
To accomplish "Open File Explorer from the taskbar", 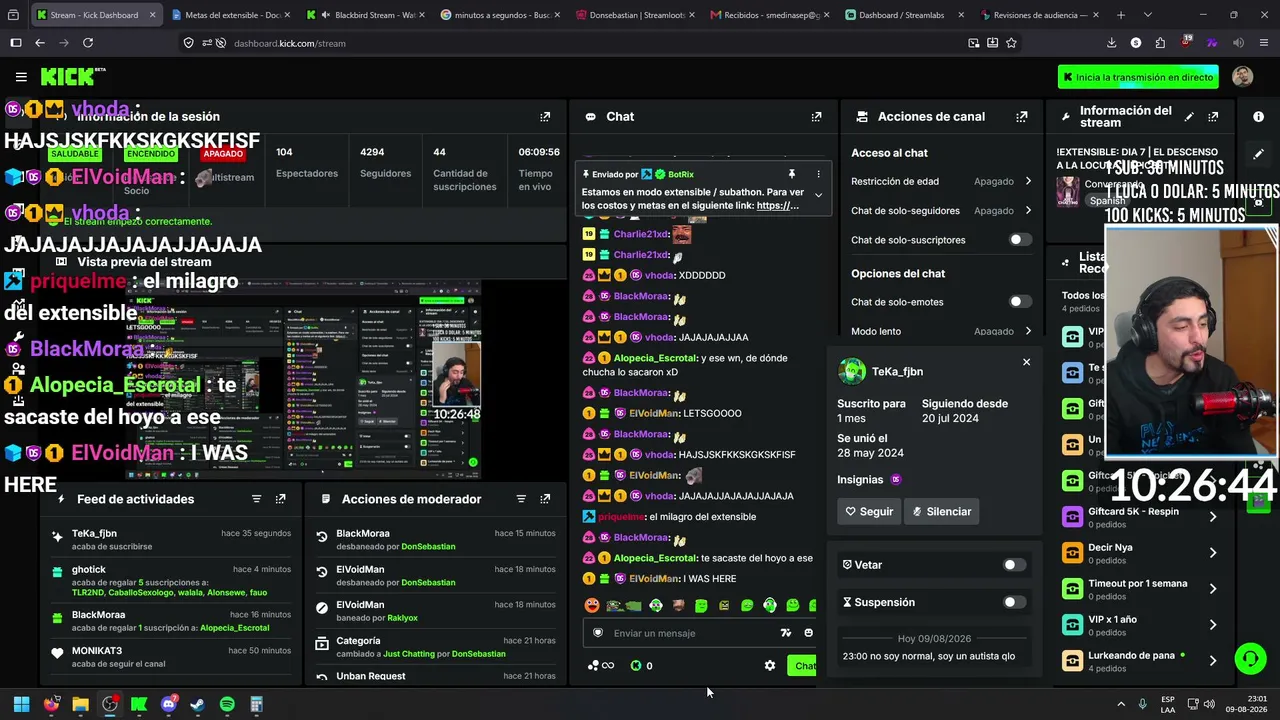I will [80, 705].
